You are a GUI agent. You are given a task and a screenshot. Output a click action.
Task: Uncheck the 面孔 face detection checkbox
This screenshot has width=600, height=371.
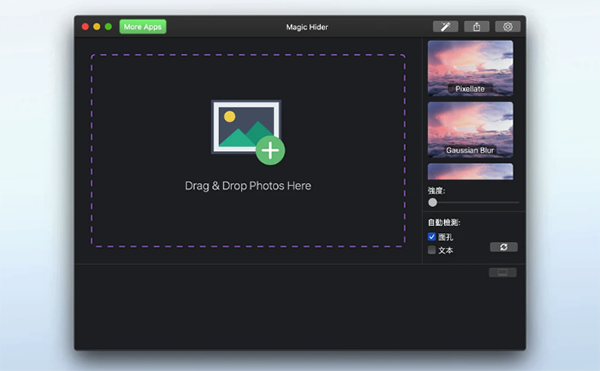432,237
